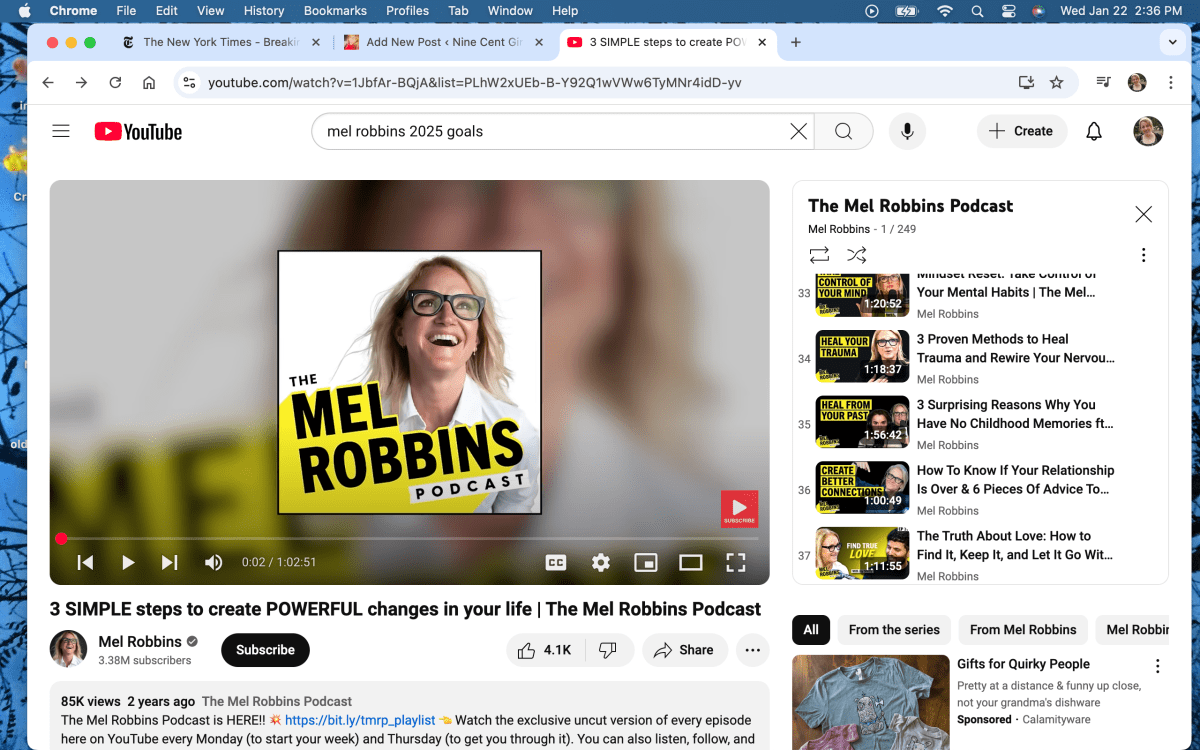
Task: Toggle closed captions on video
Action: 556,563
